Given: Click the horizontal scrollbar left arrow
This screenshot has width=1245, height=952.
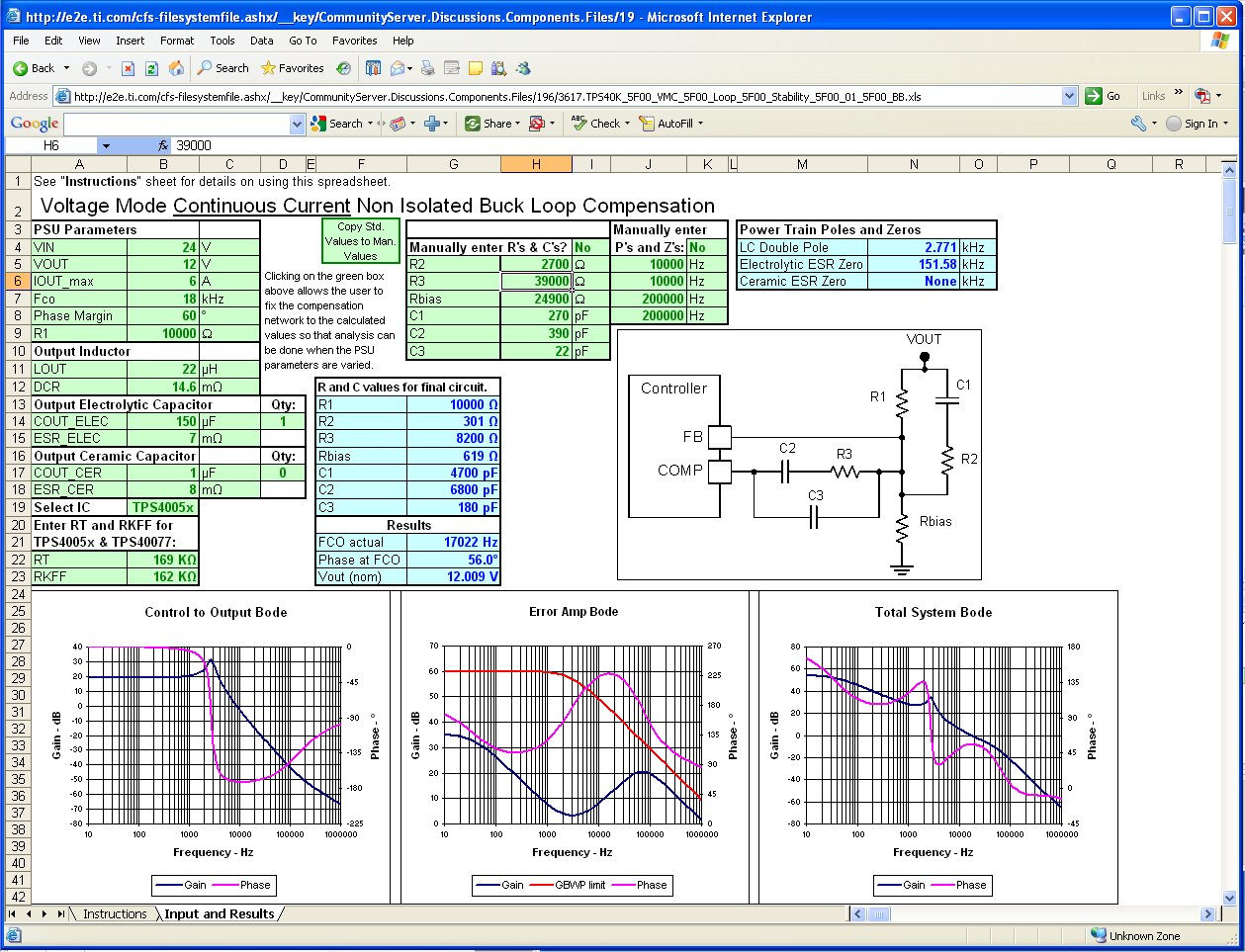Looking at the screenshot, I should 857,914.
